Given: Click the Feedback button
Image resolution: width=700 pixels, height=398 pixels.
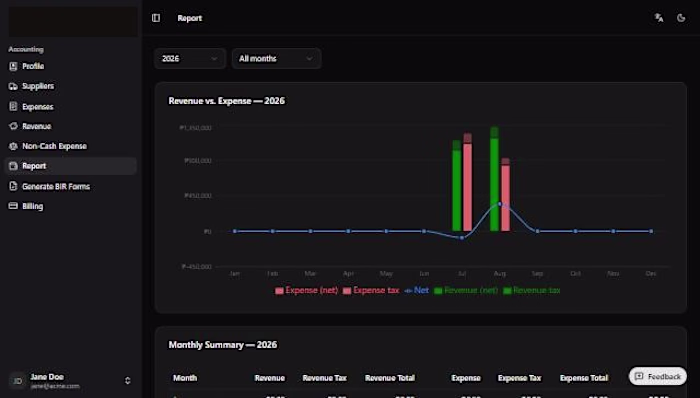Looking at the screenshot, I should (x=658, y=376).
